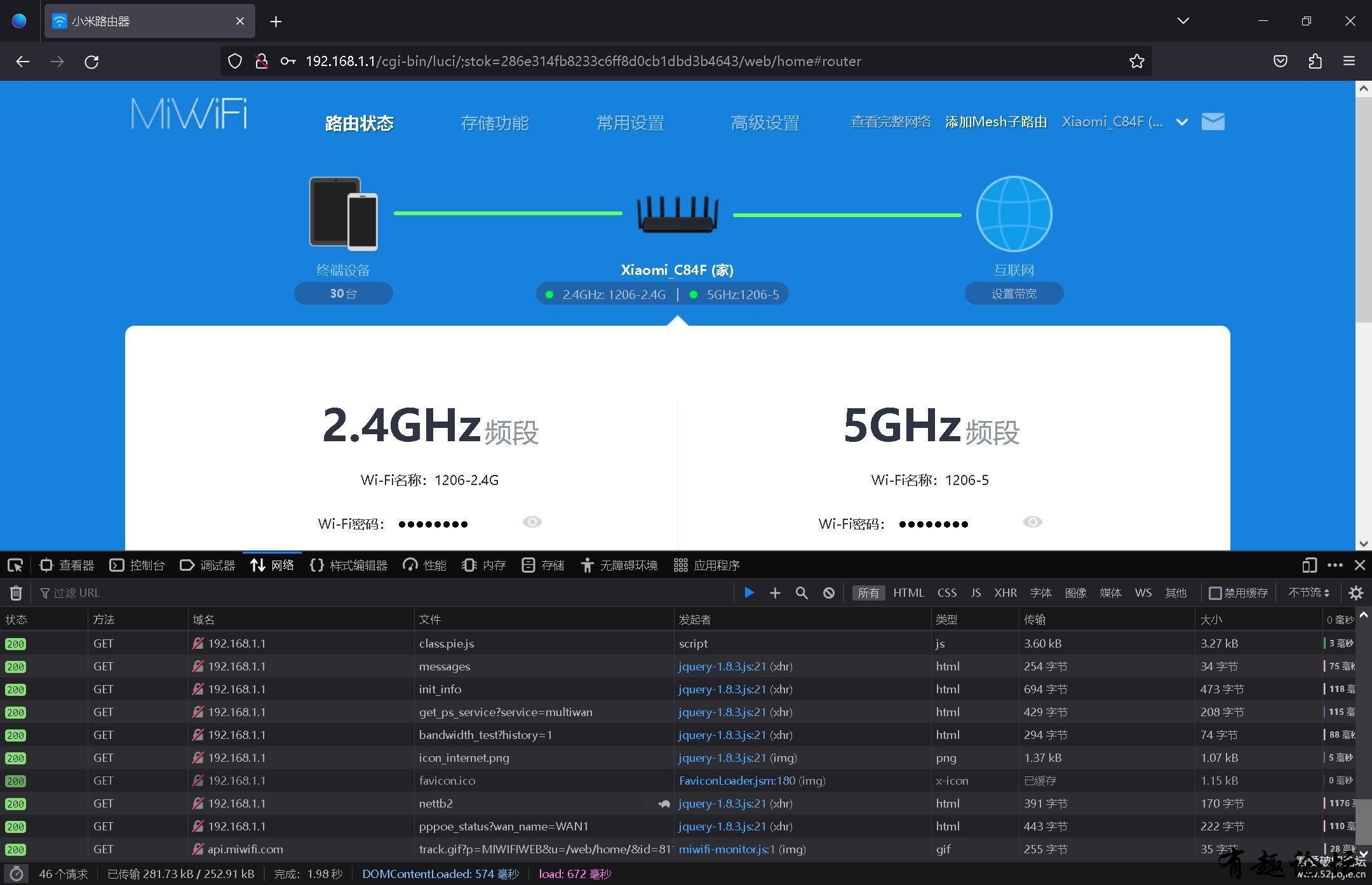Sort requests by 类型 column
1372x885 pixels.
tap(974, 619)
